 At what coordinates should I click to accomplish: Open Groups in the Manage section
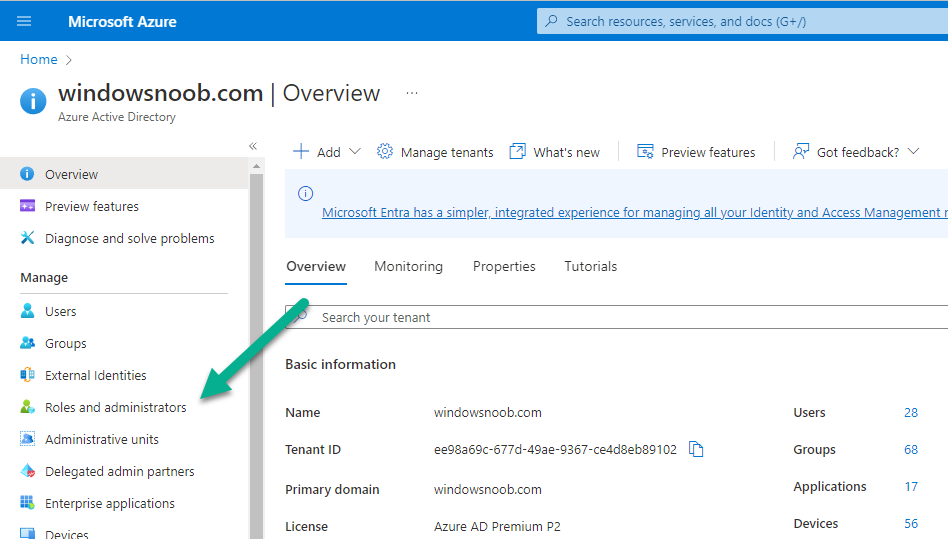click(65, 343)
